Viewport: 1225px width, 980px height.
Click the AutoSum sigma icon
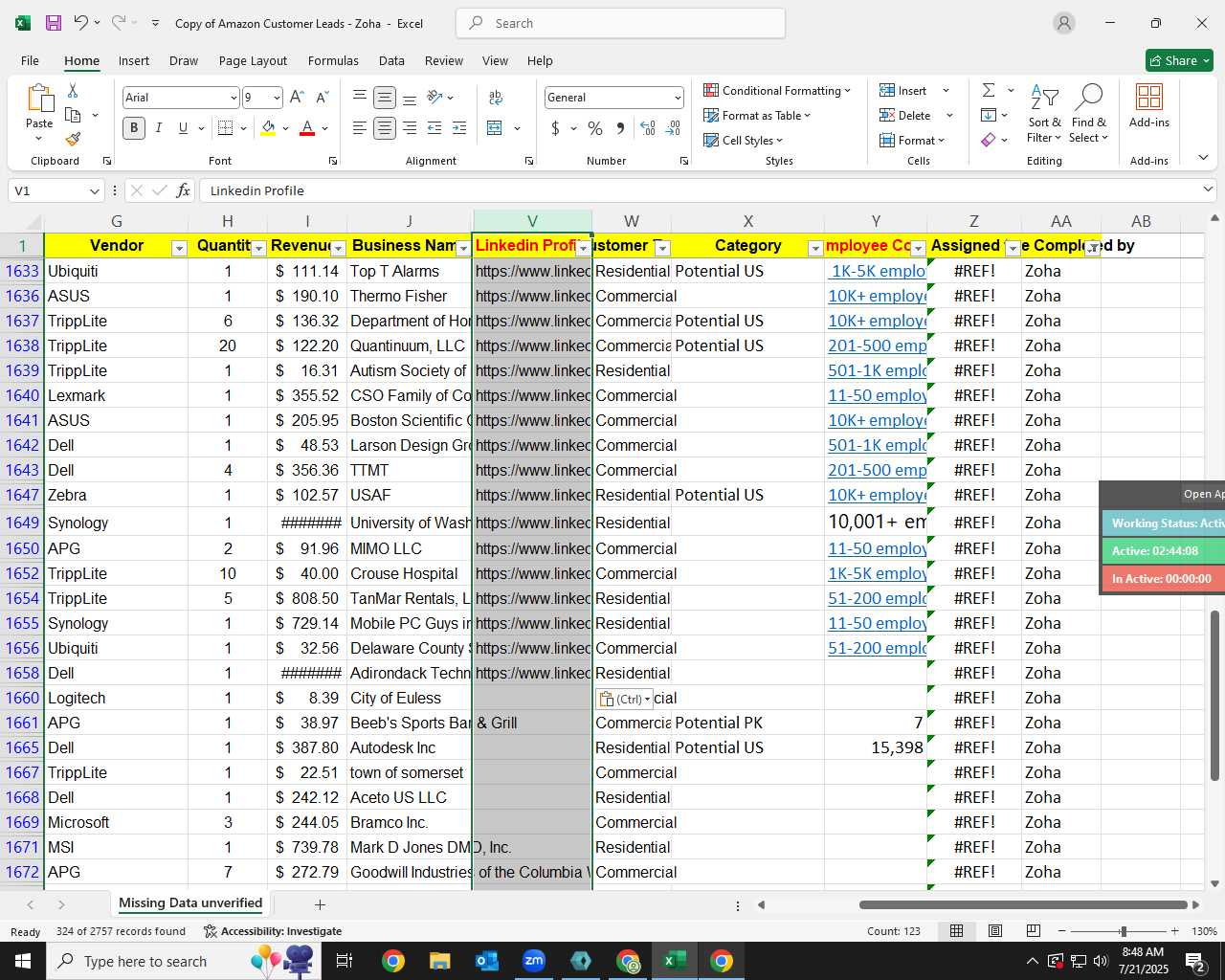click(989, 90)
